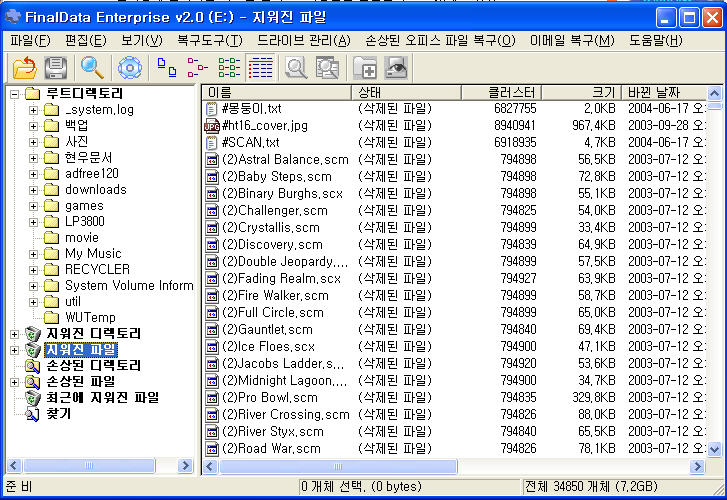Click the file list horizontal scroll-left arrow
This screenshot has height=500, width=727.
[x=210, y=466]
